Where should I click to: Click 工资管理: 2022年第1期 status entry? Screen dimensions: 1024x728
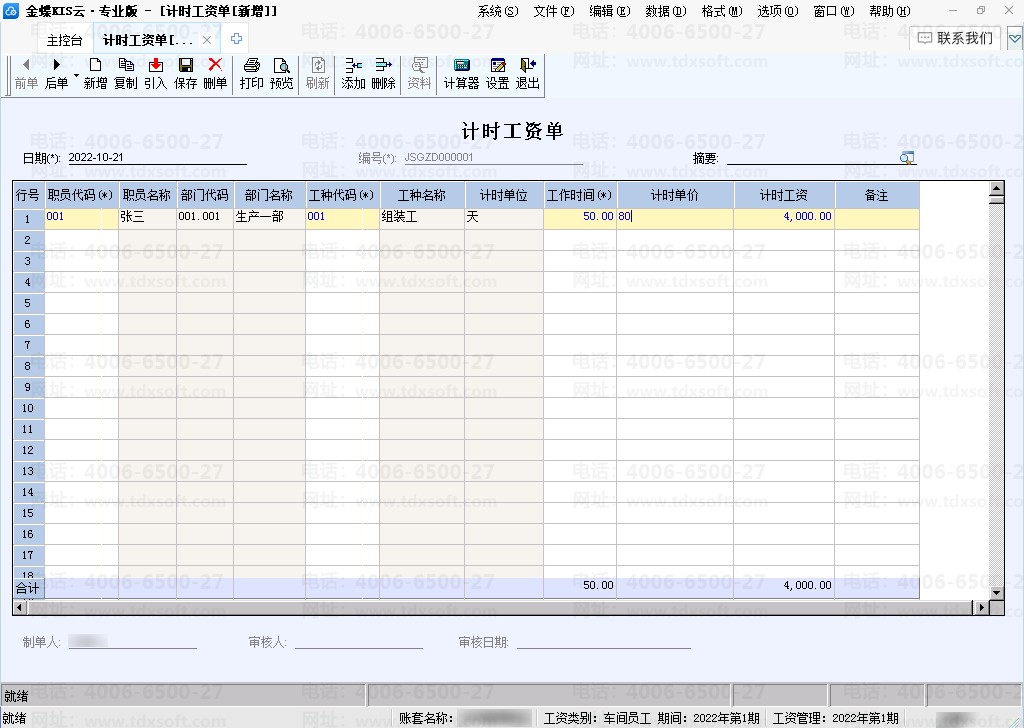coord(835,718)
